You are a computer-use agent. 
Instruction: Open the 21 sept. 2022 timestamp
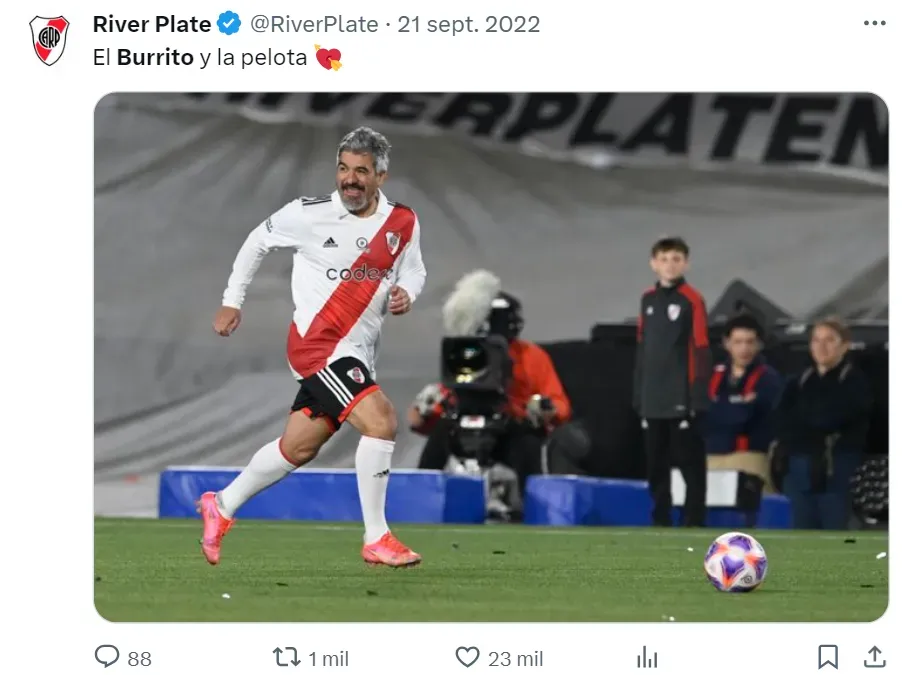coord(469,24)
